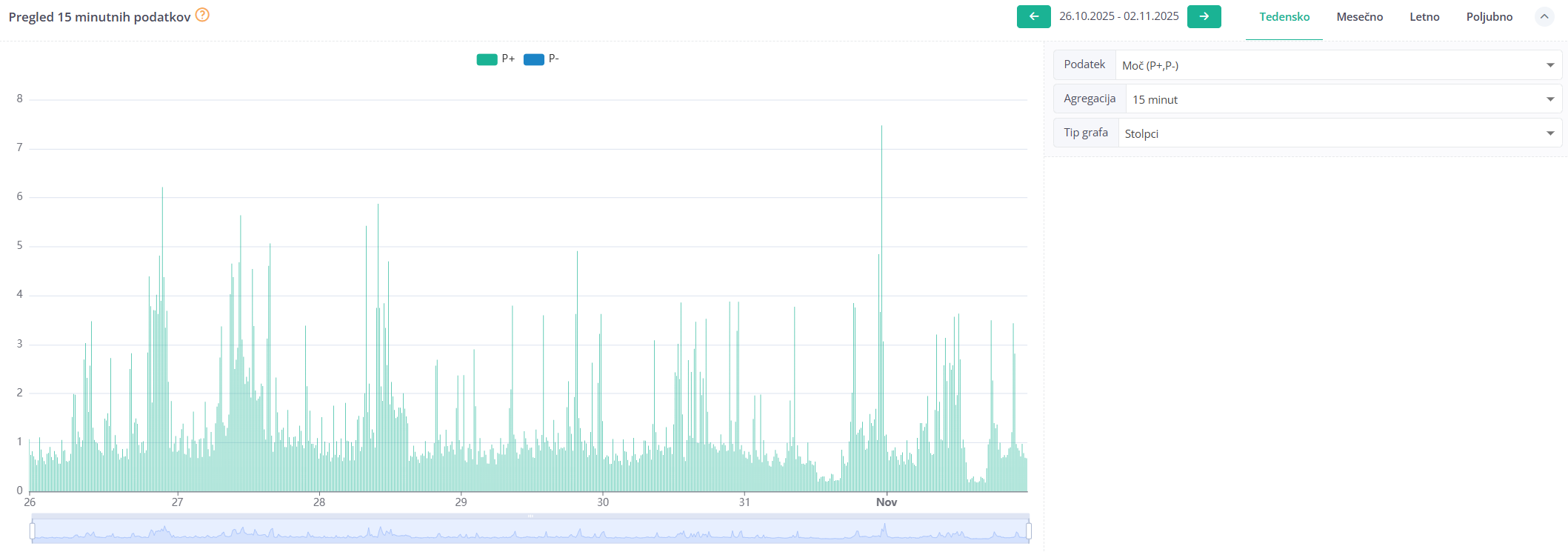Open the Agregacija dropdown
Image resolution: width=1568 pixels, height=552 pixels.
click(1343, 99)
